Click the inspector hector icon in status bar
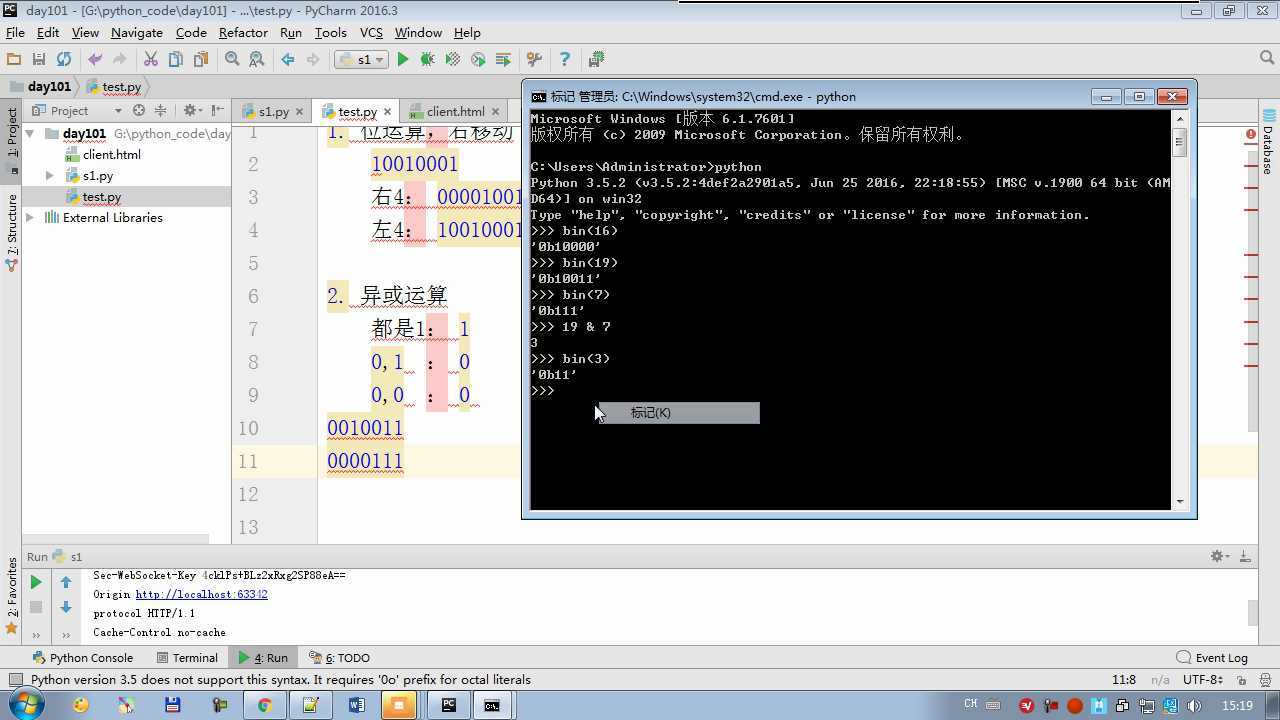This screenshot has height=720, width=1280. point(1265,679)
